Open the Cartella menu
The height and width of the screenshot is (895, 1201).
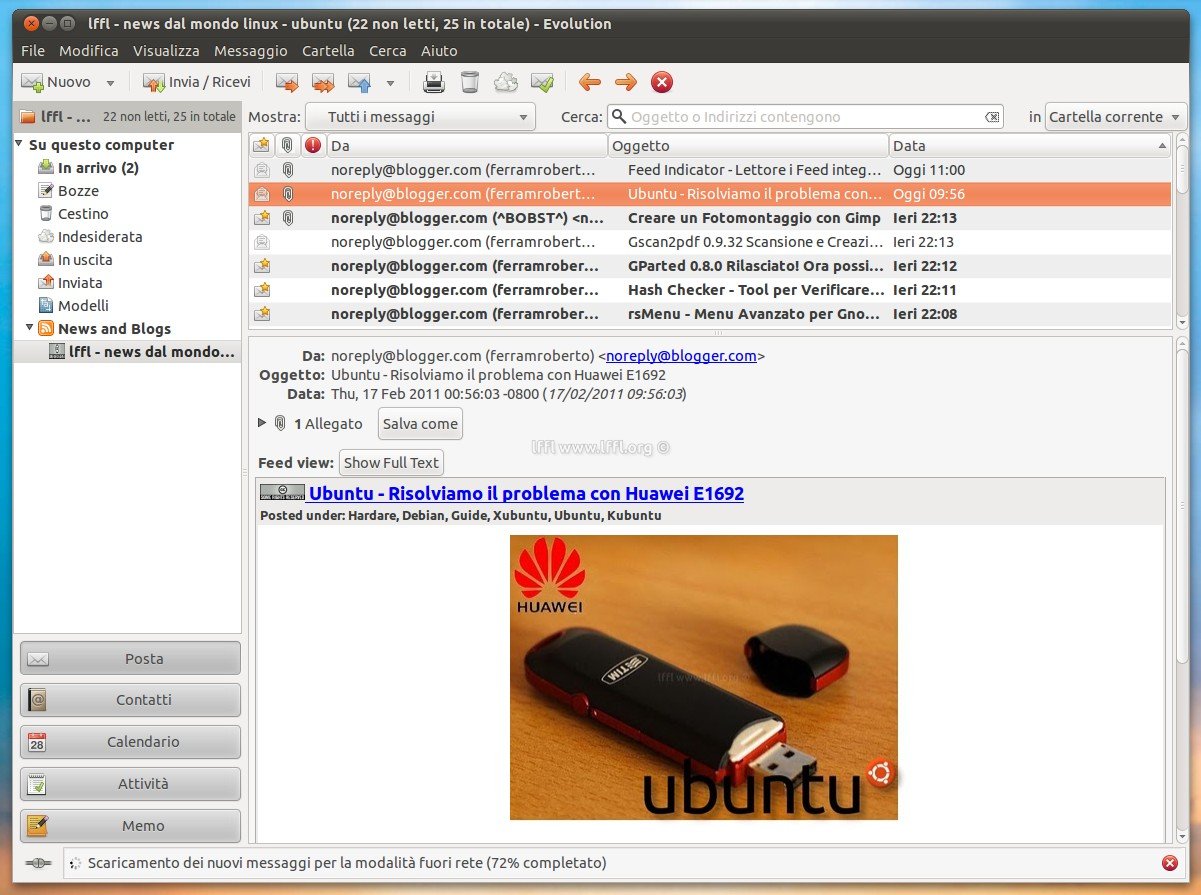tap(328, 50)
